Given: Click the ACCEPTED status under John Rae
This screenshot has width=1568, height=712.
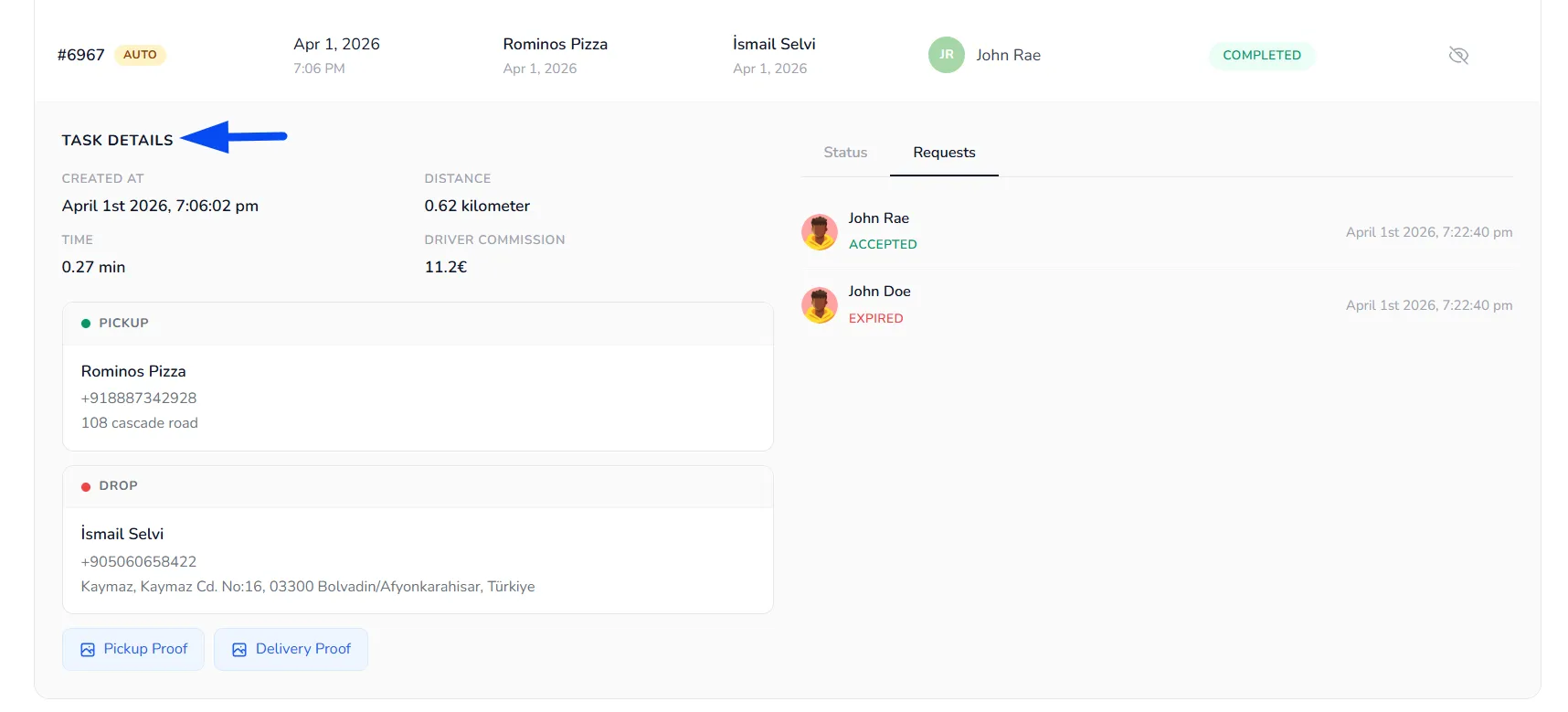Looking at the screenshot, I should [883, 244].
